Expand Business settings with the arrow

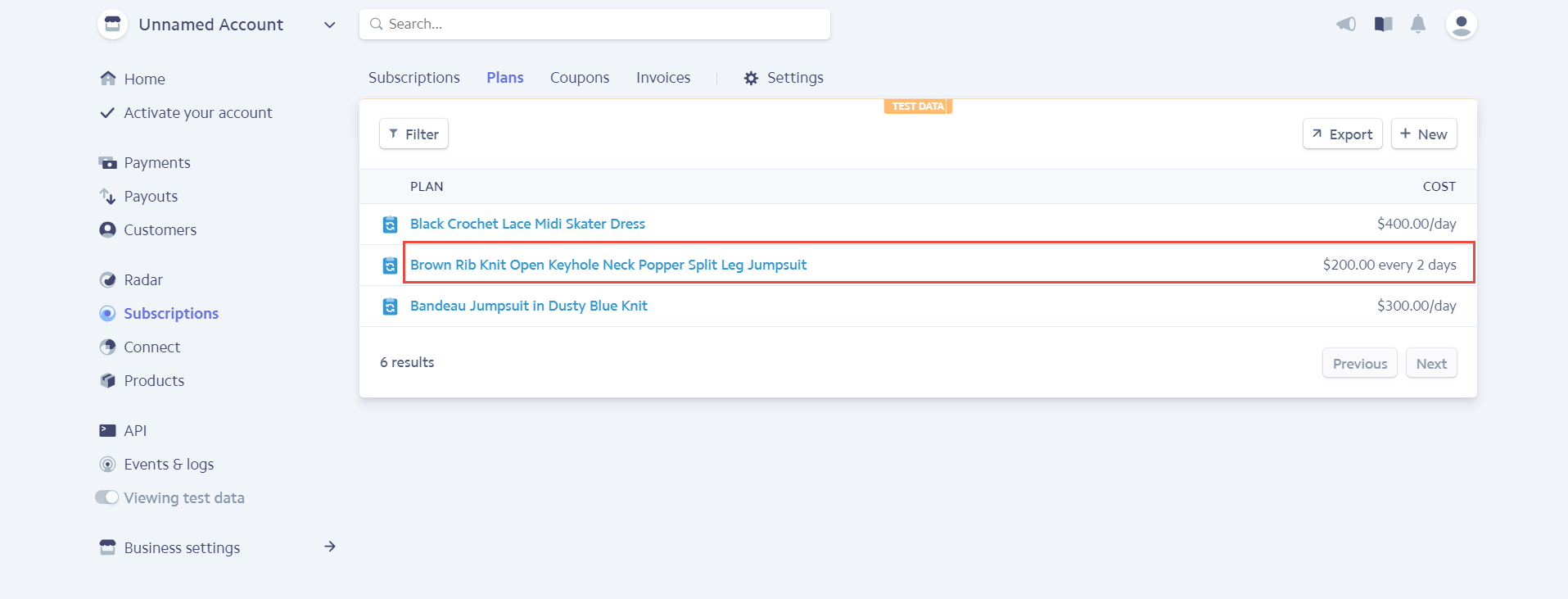pos(329,547)
